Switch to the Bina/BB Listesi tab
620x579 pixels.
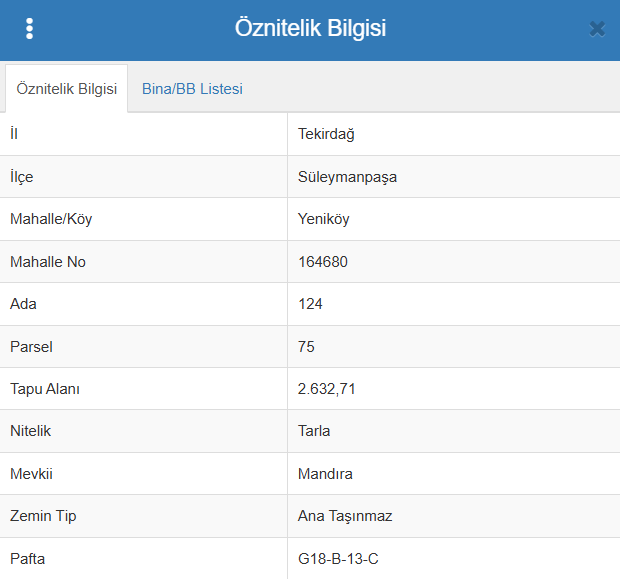click(x=192, y=89)
